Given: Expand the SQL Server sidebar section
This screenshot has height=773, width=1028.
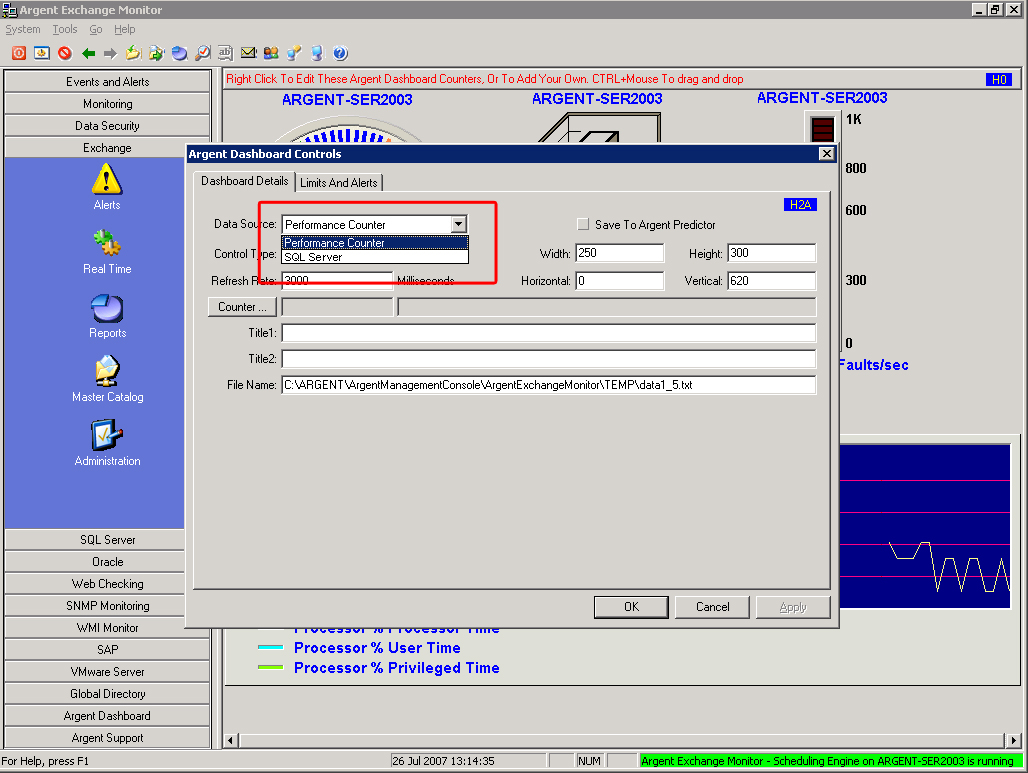Looking at the screenshot, I should 107,540.
